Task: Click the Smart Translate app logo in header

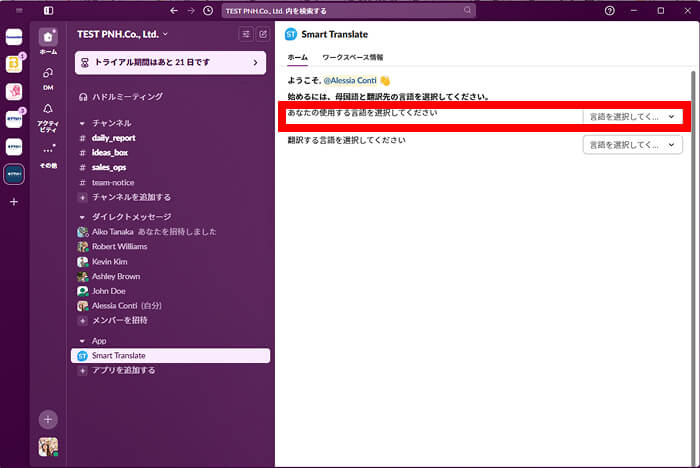Action: point(291,34)
